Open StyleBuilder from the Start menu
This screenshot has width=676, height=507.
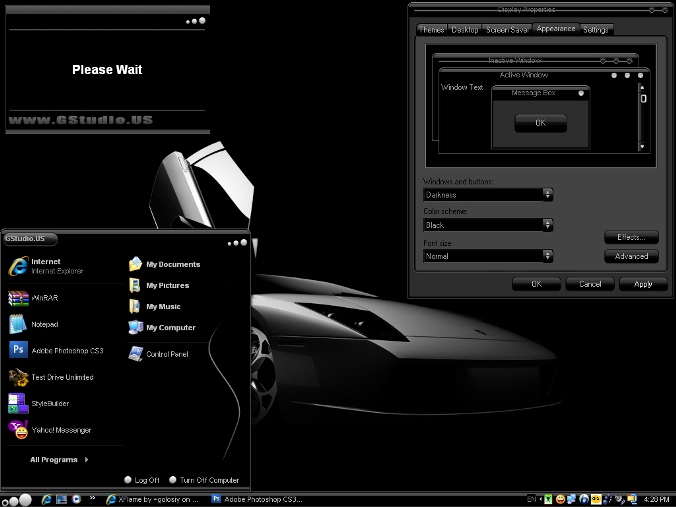(x=39, y=404)
